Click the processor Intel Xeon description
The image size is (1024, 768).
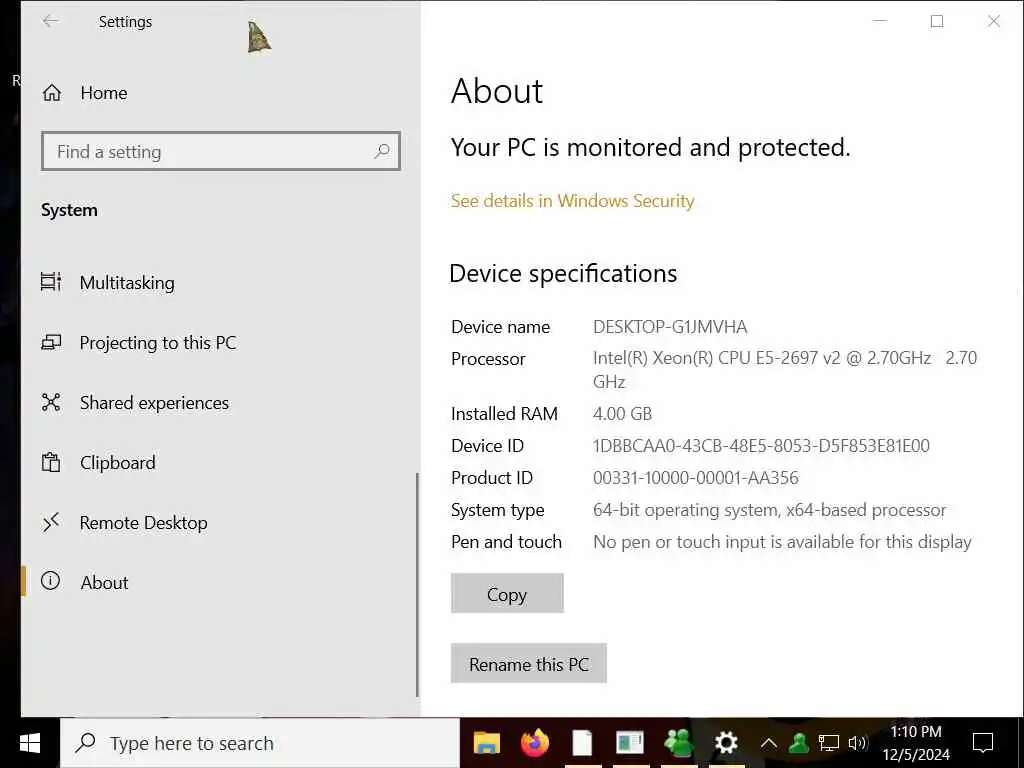click(x=785, y=370)
